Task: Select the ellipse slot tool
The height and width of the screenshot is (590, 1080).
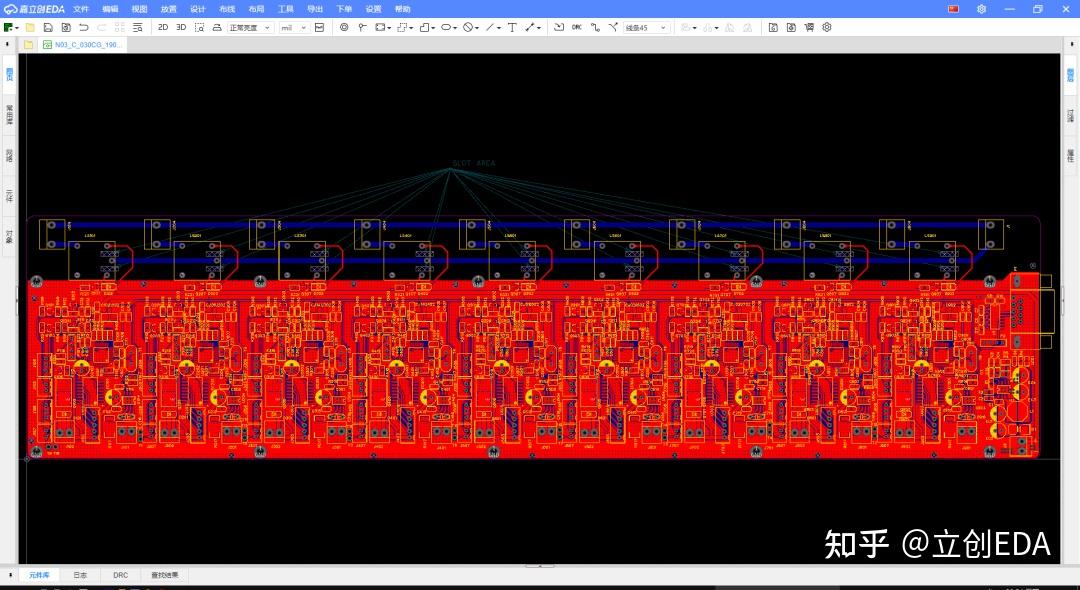Action: [x=446, y=28]
